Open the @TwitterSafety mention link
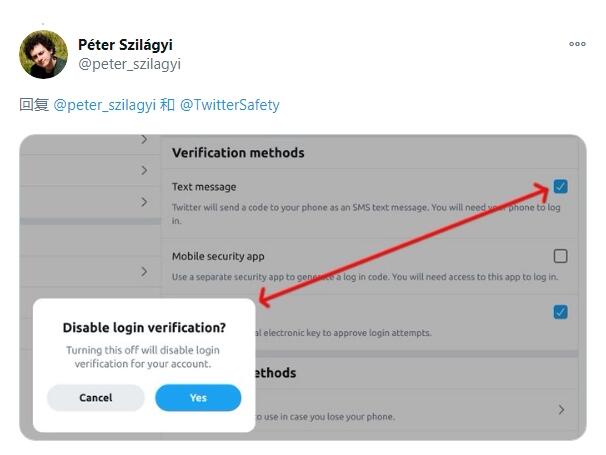 [229, 104]
